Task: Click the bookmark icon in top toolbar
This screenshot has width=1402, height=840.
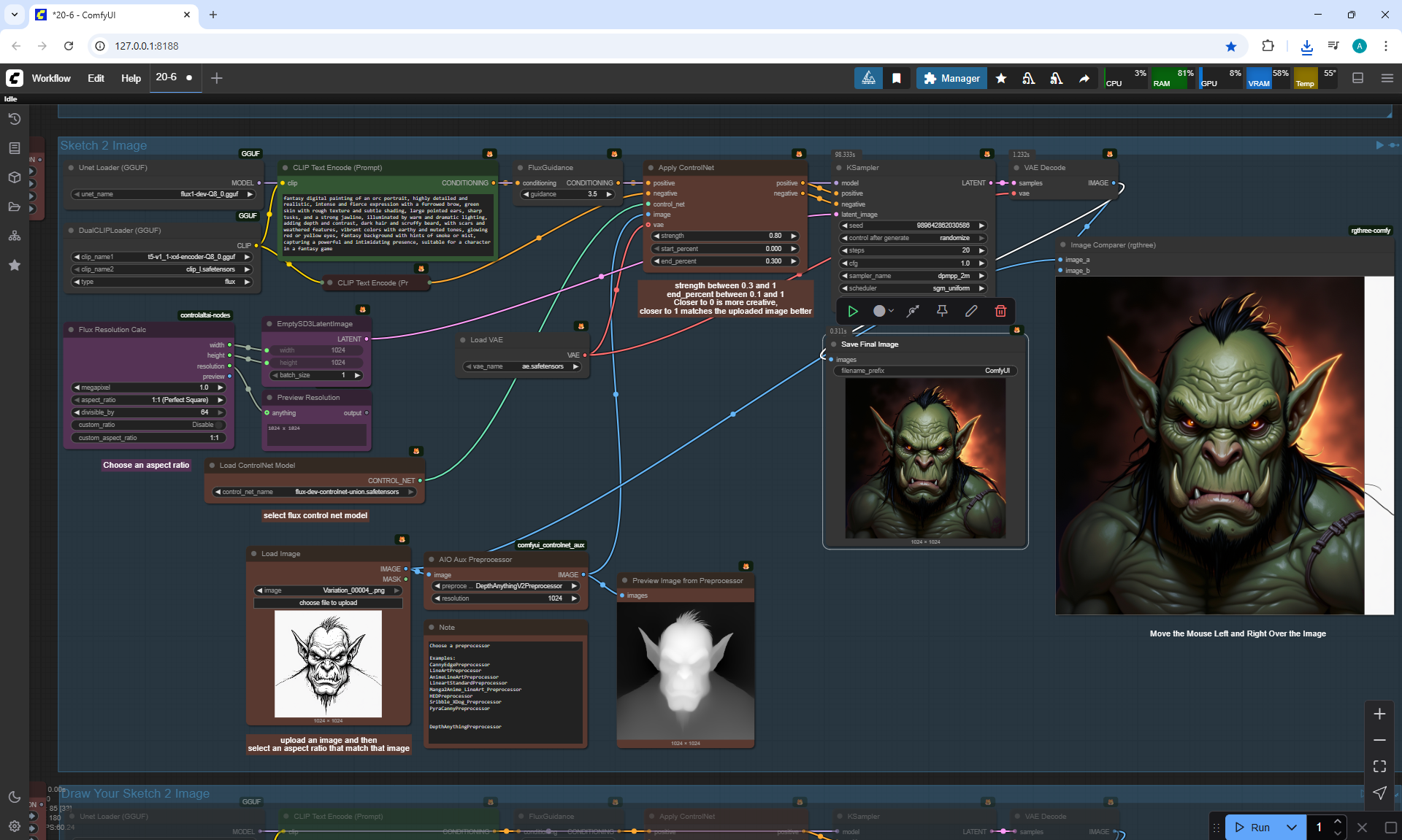Action: 897,78
